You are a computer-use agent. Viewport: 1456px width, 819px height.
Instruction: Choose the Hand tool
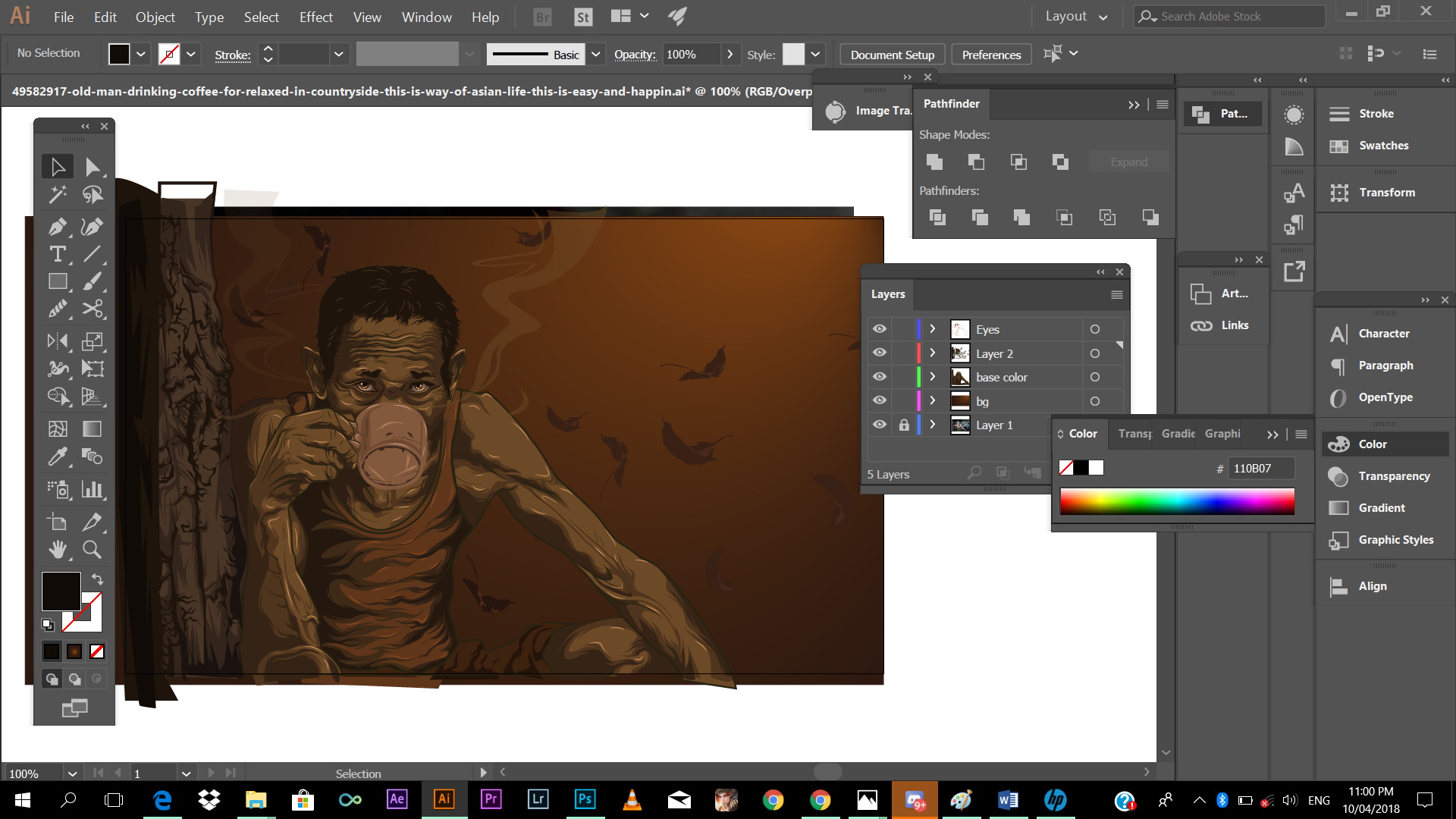click(58, 549)
